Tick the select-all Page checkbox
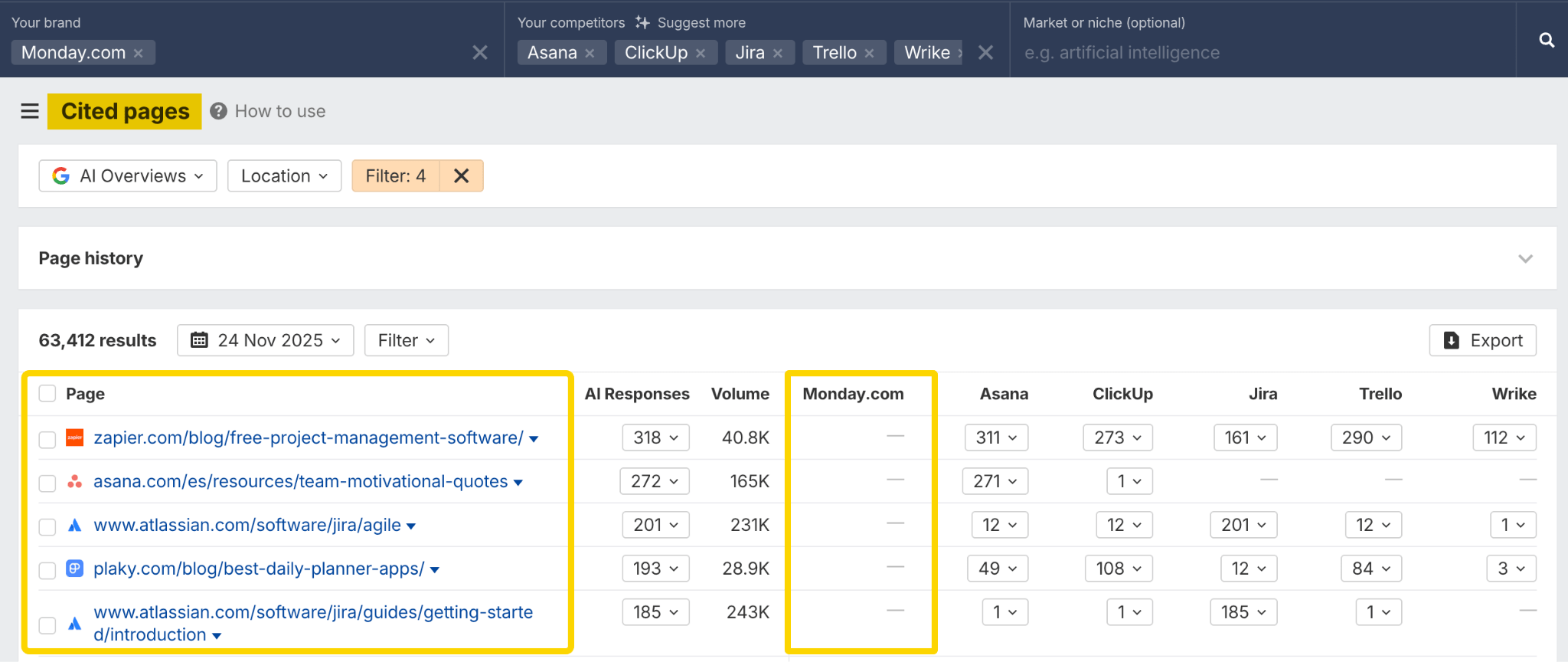Viewport: 1568px width, 662px height. [x=47, y=394]
